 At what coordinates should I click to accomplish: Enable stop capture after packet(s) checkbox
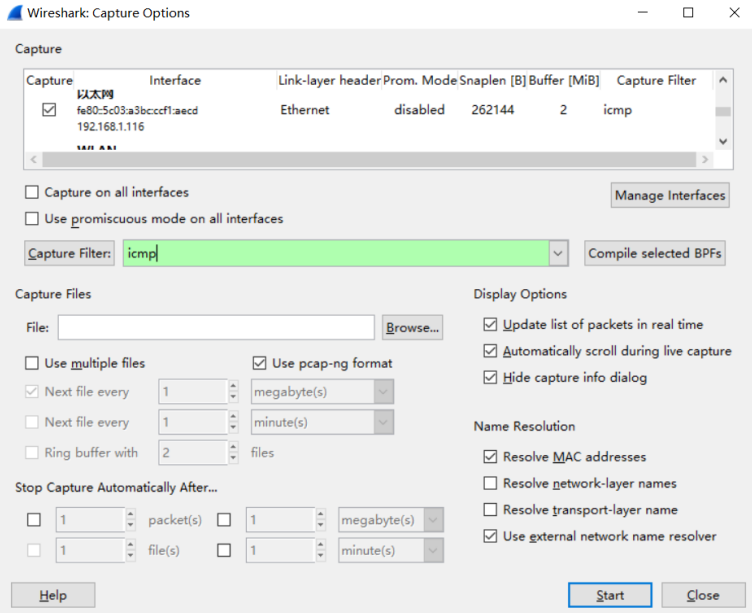click(x=34, y=520)
